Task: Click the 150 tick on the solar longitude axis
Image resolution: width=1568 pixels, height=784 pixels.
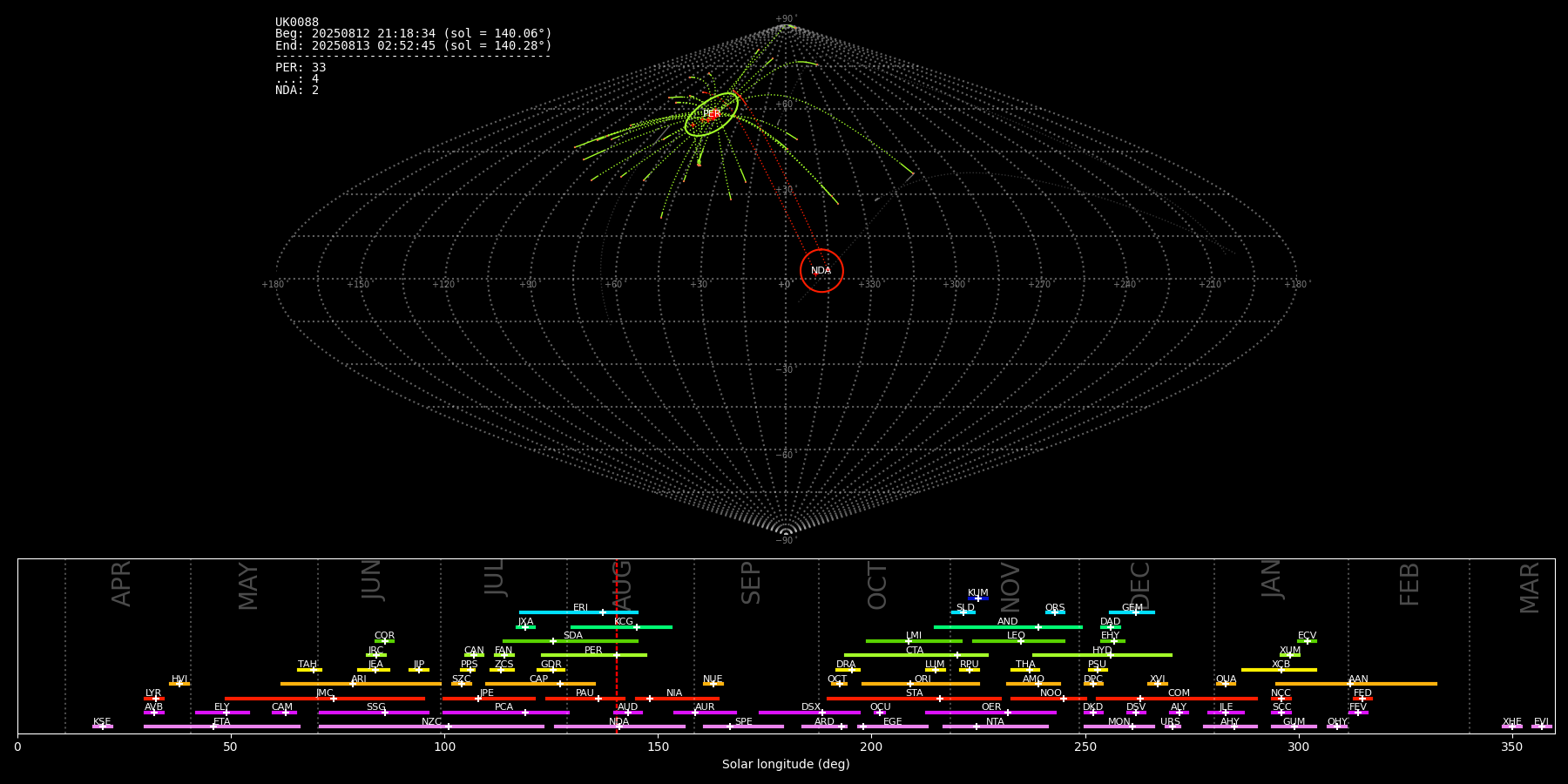Action: (658, 747)
